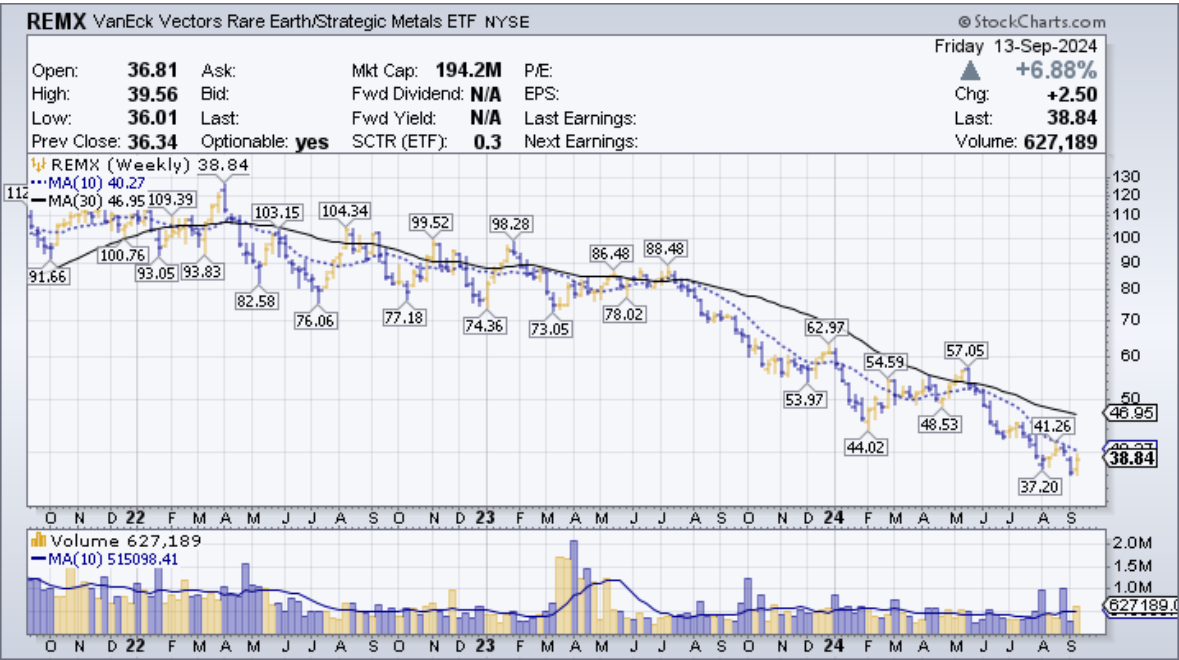Click the Open value 36.81

pos(152,70)
